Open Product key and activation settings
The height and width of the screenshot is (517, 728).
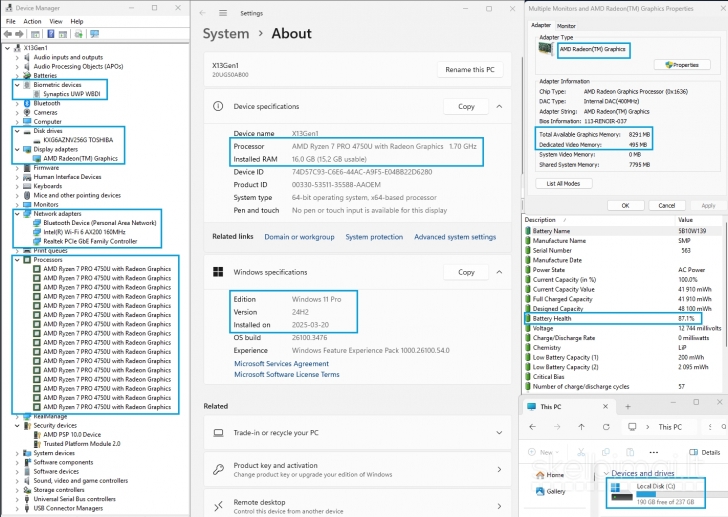click(x=358, y=469)
